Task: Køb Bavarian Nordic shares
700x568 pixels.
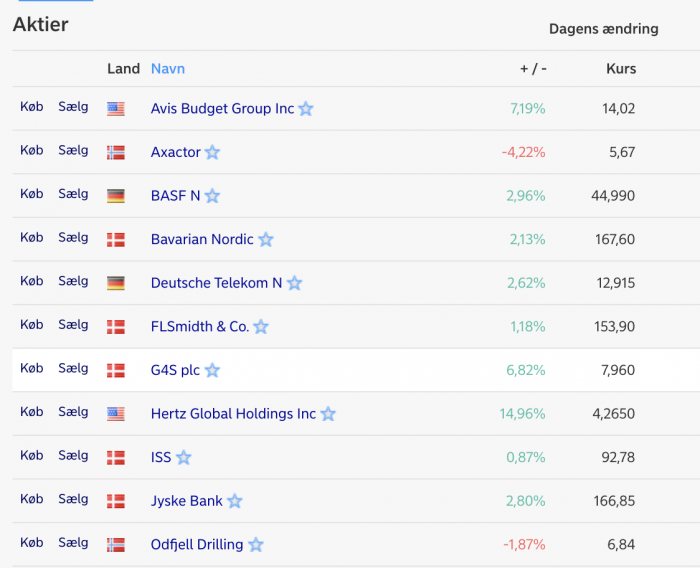Action: coord(32,238)
